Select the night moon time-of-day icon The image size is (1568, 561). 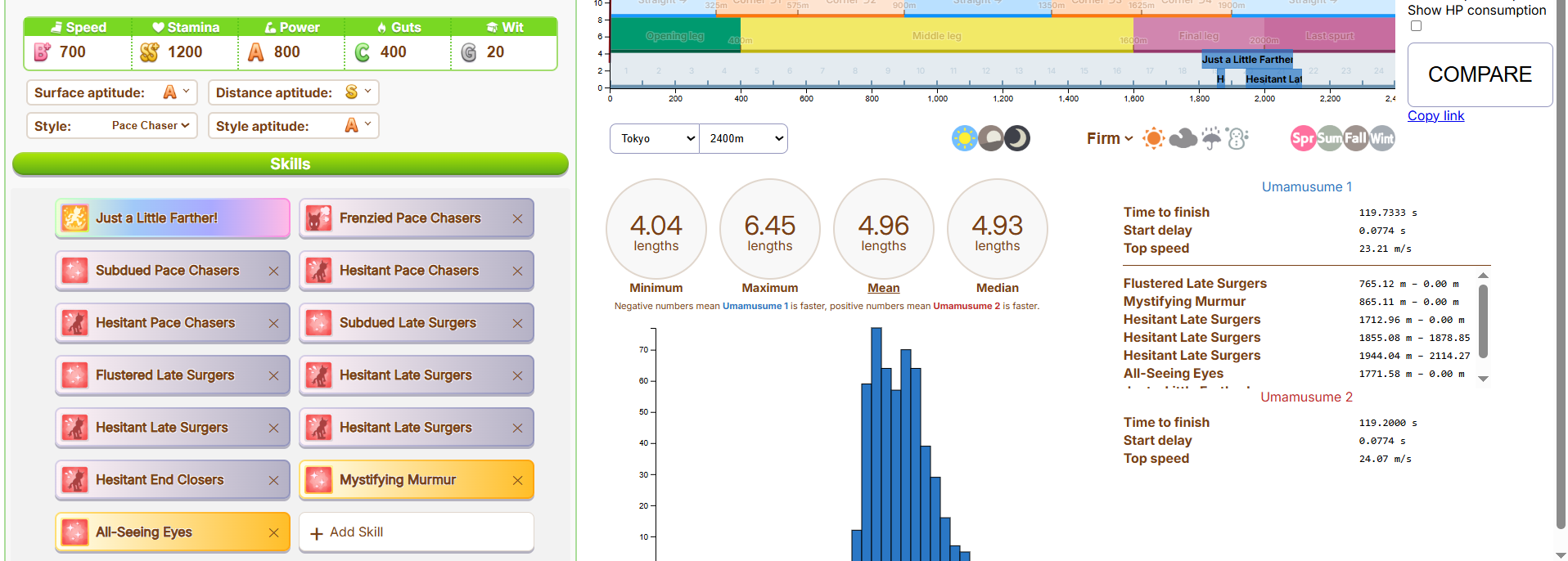(1017, 138)
